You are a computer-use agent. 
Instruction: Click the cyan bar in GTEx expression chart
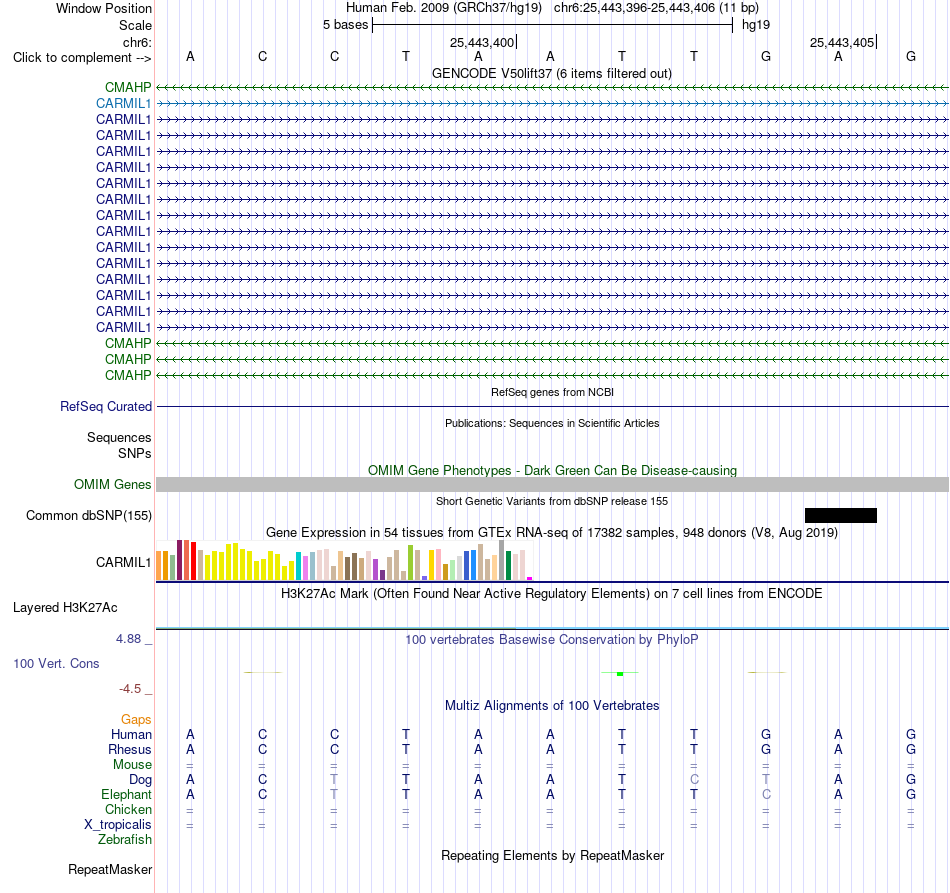(298, 566)
